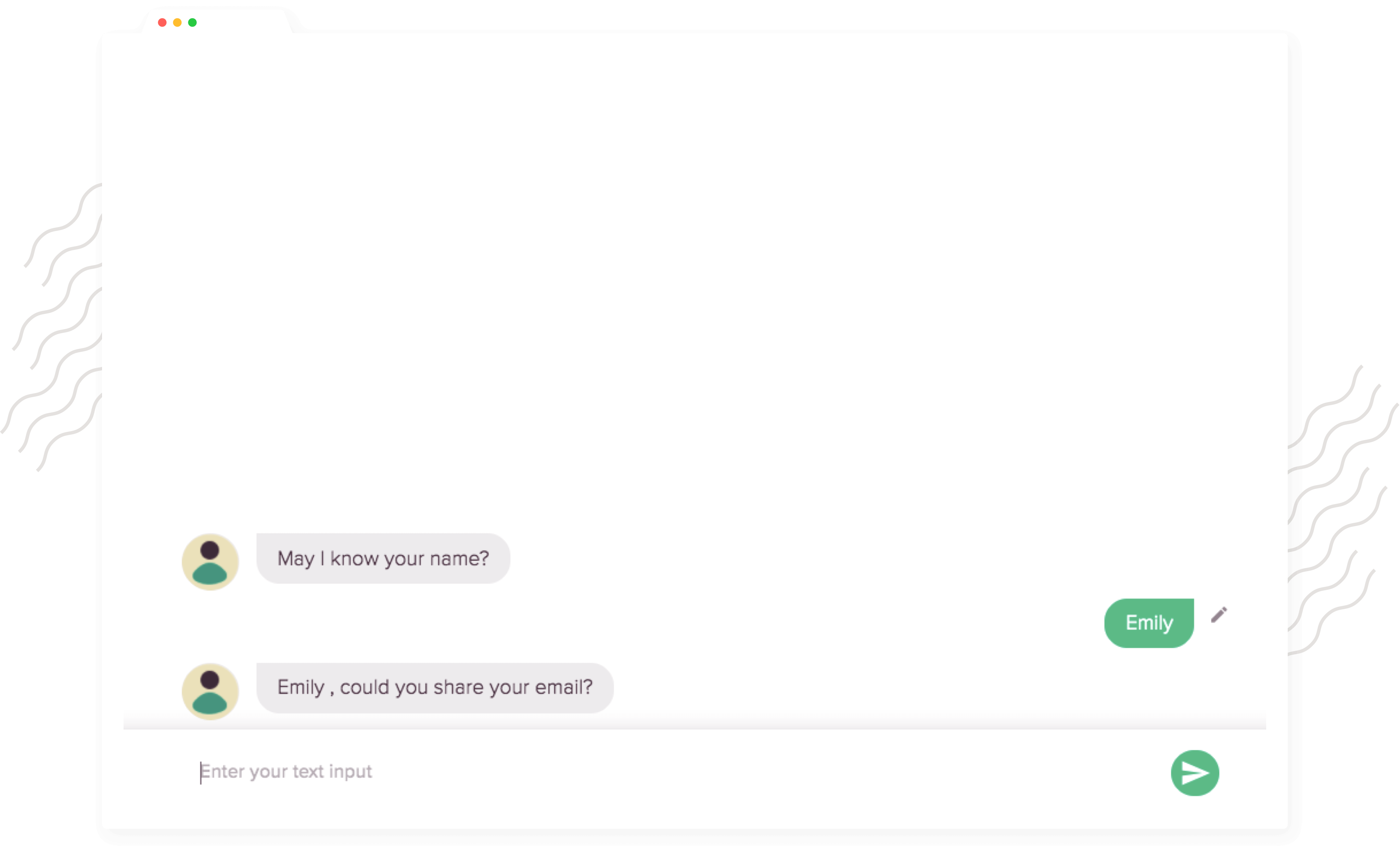This screenshot has height=852, width=1400.
Task: Click the green "Emily" reply bubble
Action: click(x=1149, y=623)
